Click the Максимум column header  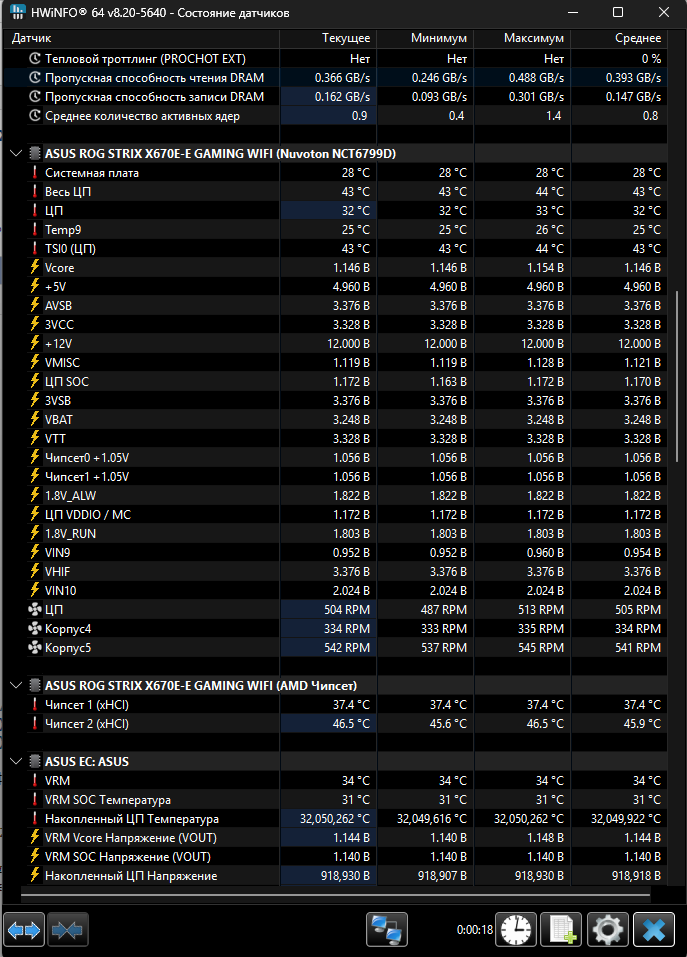coord(522,38)
